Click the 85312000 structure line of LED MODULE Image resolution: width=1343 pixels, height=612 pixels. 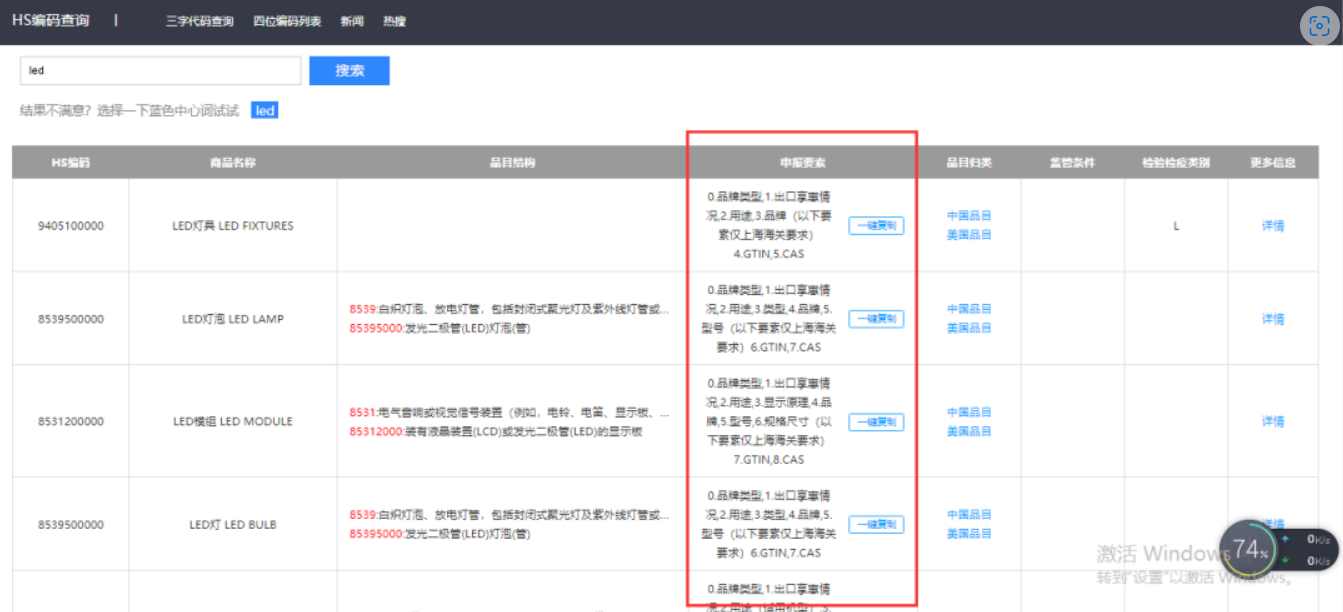click(x=496, y=432)
